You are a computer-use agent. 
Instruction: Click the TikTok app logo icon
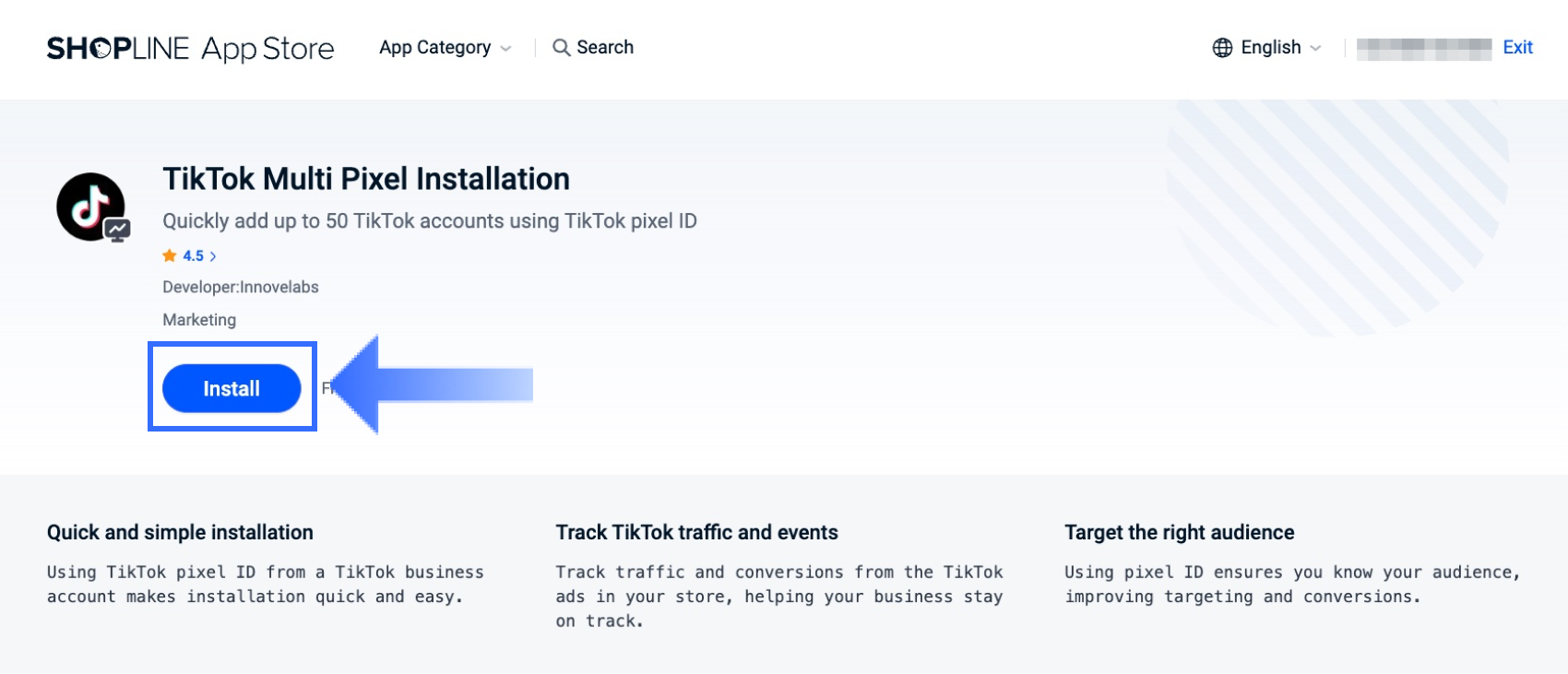point(92,207)
